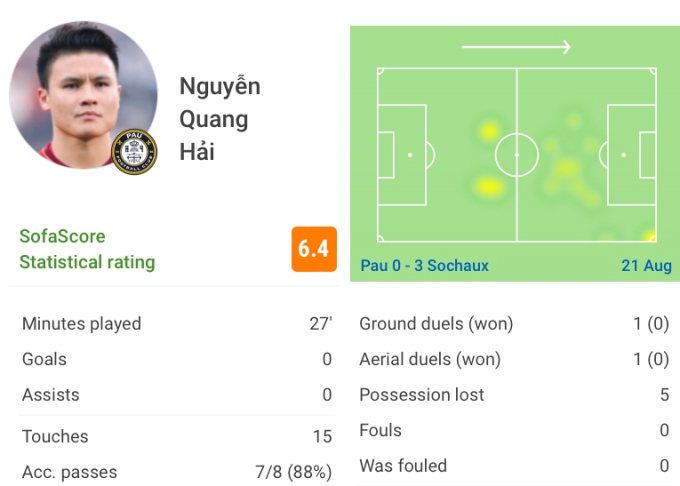
Task: Click the attack direction arrow above pitch
Action: 516,46
